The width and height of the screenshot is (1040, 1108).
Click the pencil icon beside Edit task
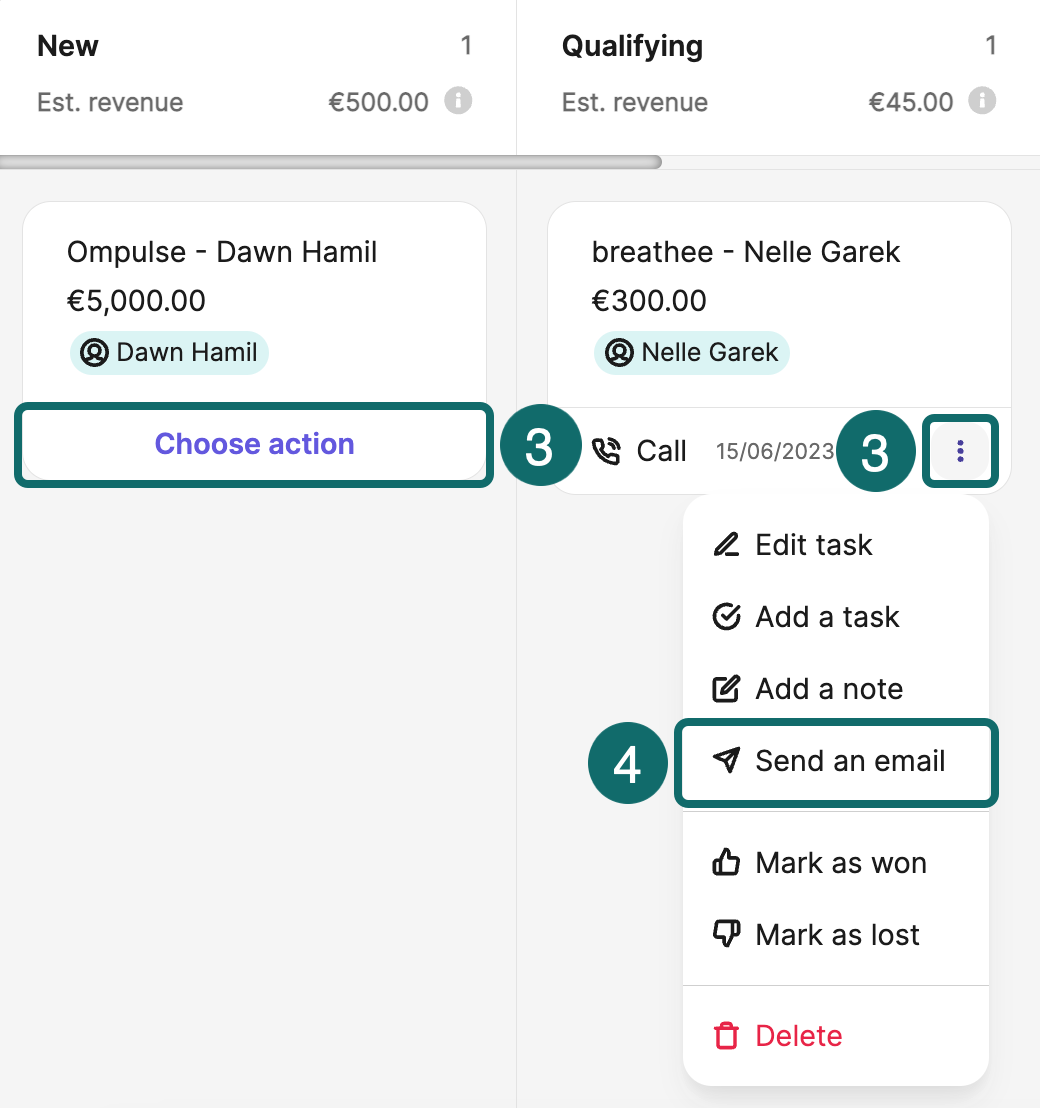click(726, 545)
